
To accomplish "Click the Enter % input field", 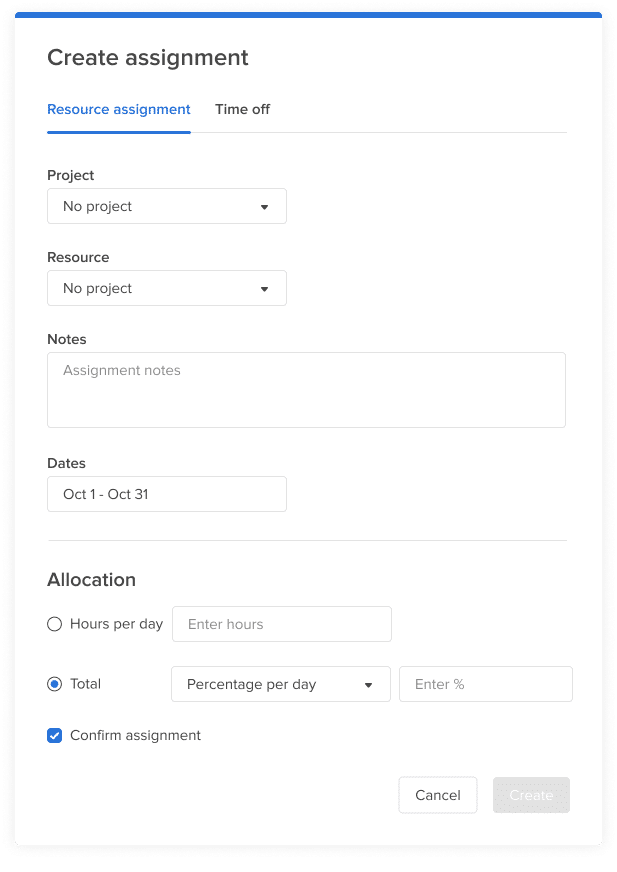I will coord(485,684).
